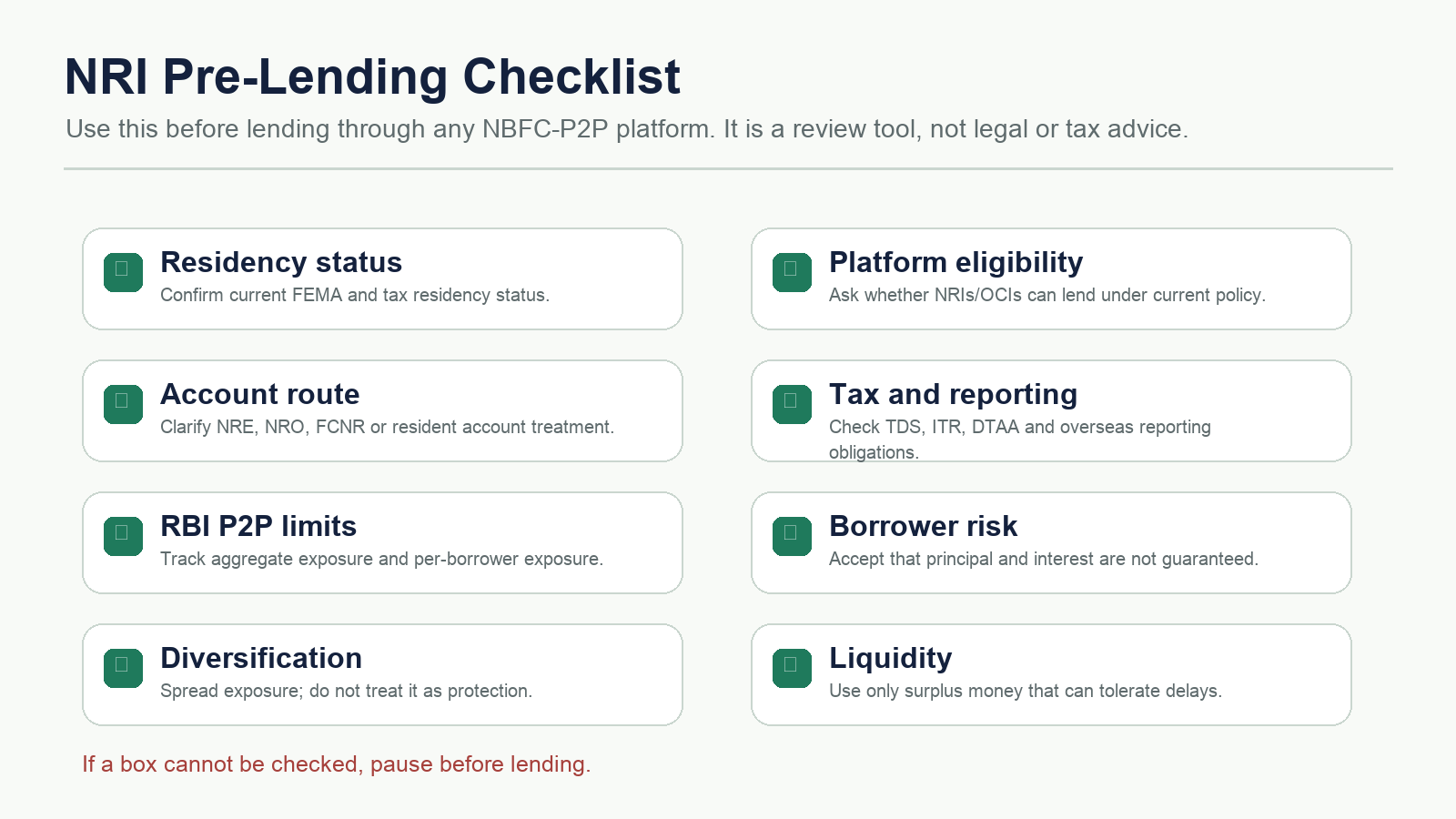The width and height of the screenshot is (1456, 819).
Task: Click the Liquidity card heading
Action: pyautogui.click(x=890, y=658)
